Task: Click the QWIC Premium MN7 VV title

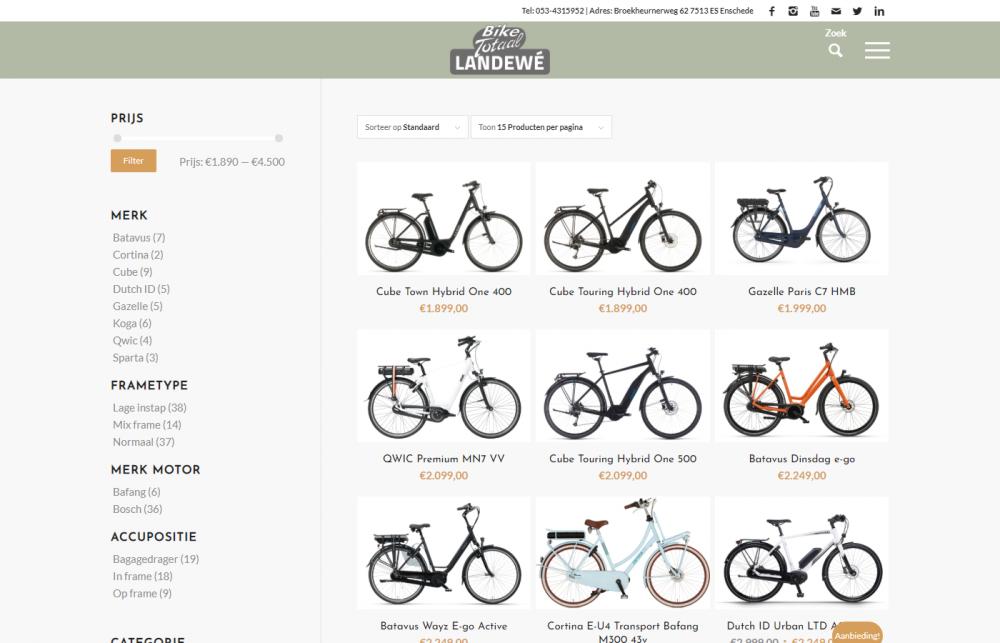Action: click(444, 459)
